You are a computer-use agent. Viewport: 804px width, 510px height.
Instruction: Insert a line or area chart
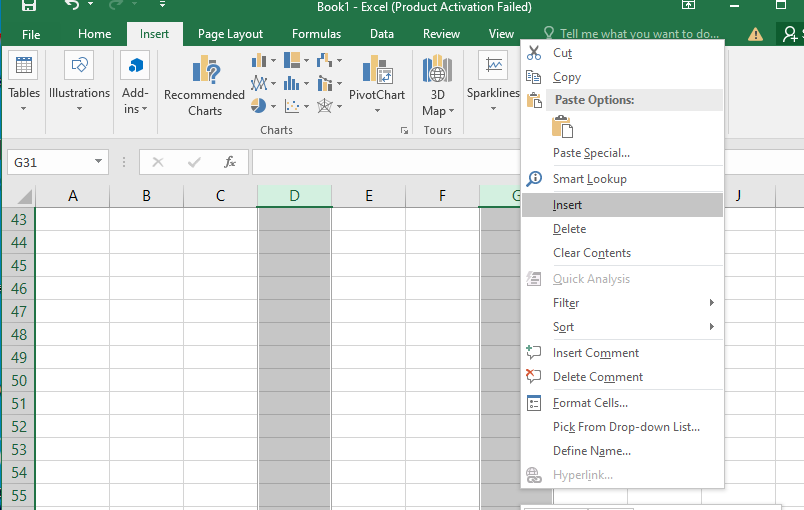tap(259, 83)
